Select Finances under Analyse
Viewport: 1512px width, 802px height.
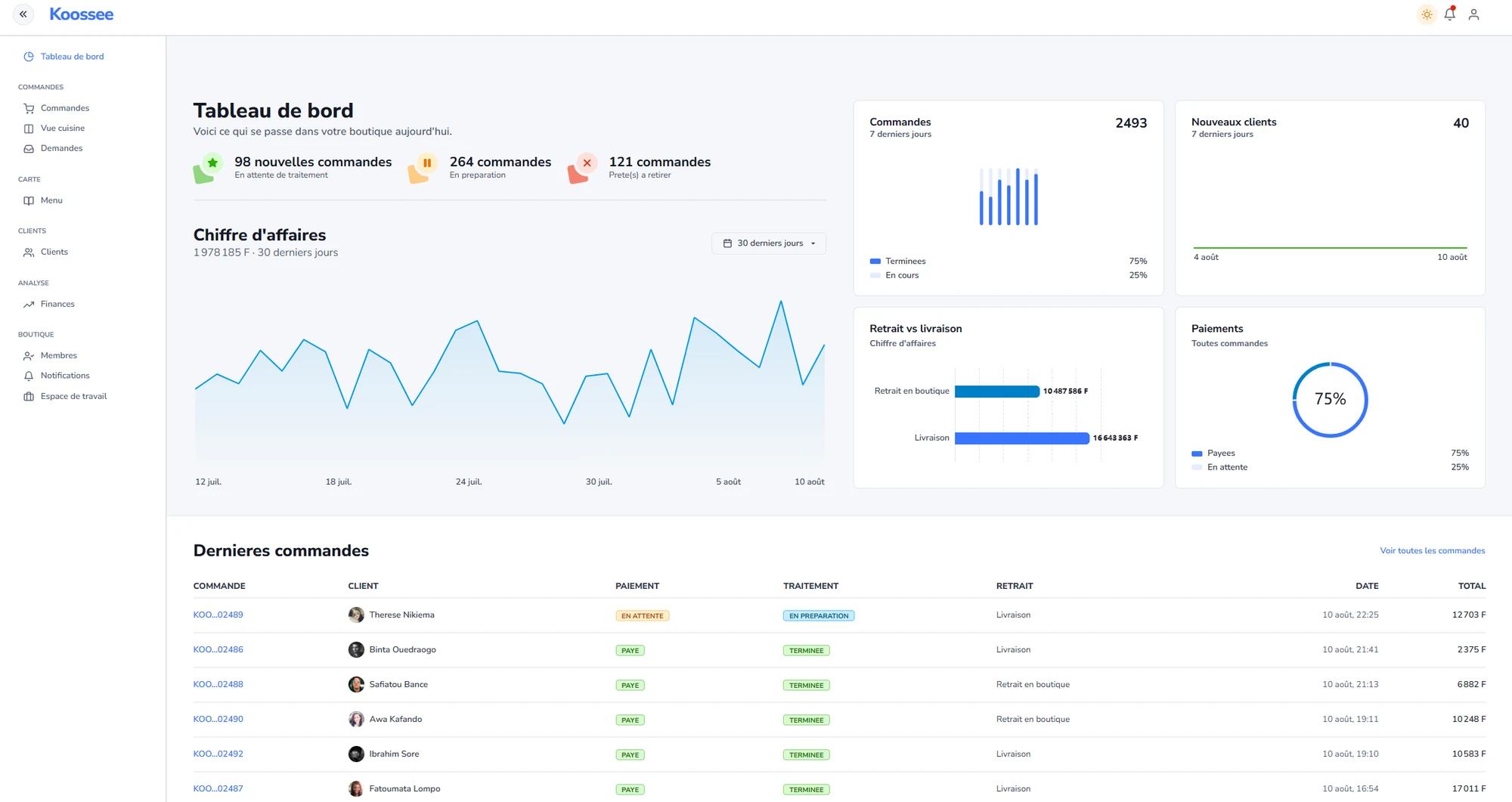[x=57, y=304]
